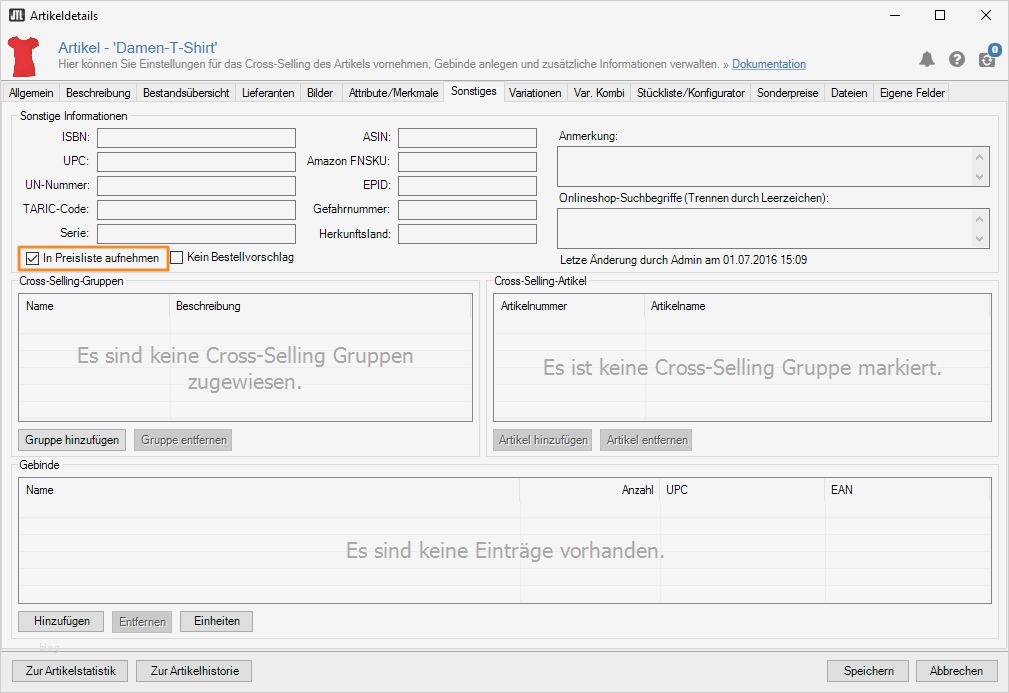
Task: Sort Gebinde table by UPC column
Action: coord(743,490)
